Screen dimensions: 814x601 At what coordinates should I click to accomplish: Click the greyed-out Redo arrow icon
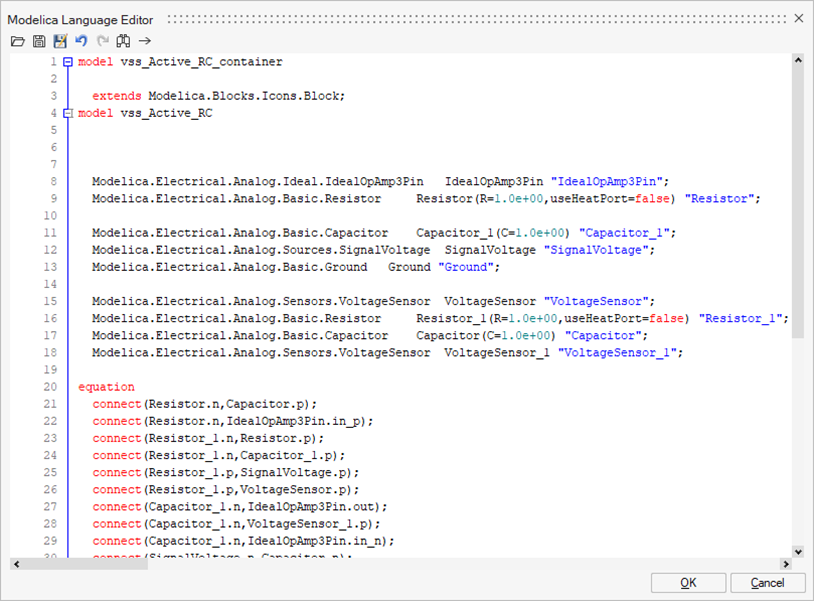[x=102, y=41]
